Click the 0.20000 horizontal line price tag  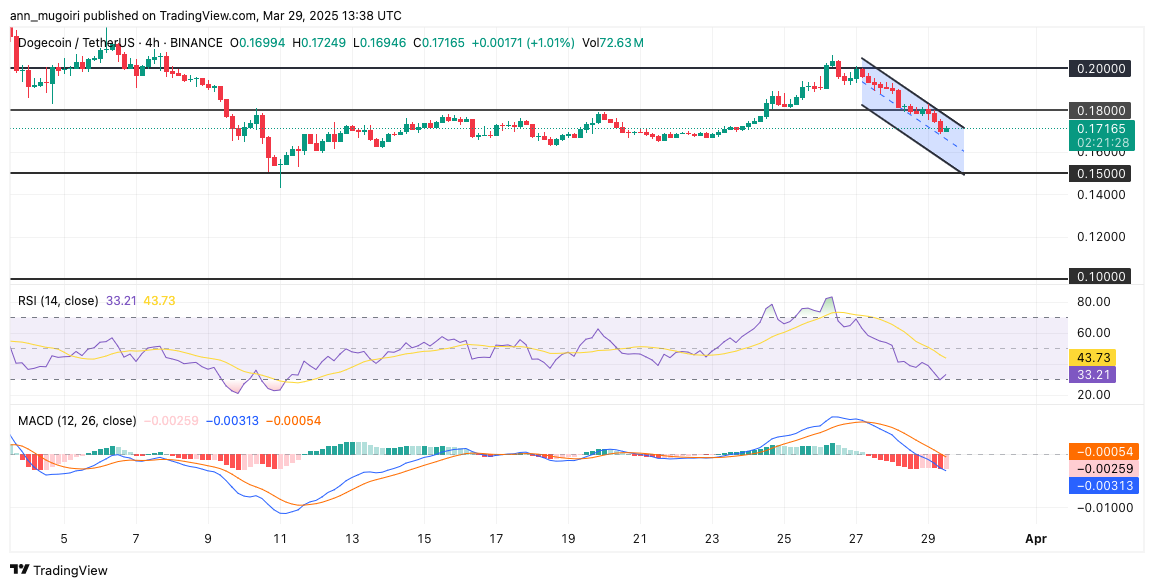click(1100, 69)
